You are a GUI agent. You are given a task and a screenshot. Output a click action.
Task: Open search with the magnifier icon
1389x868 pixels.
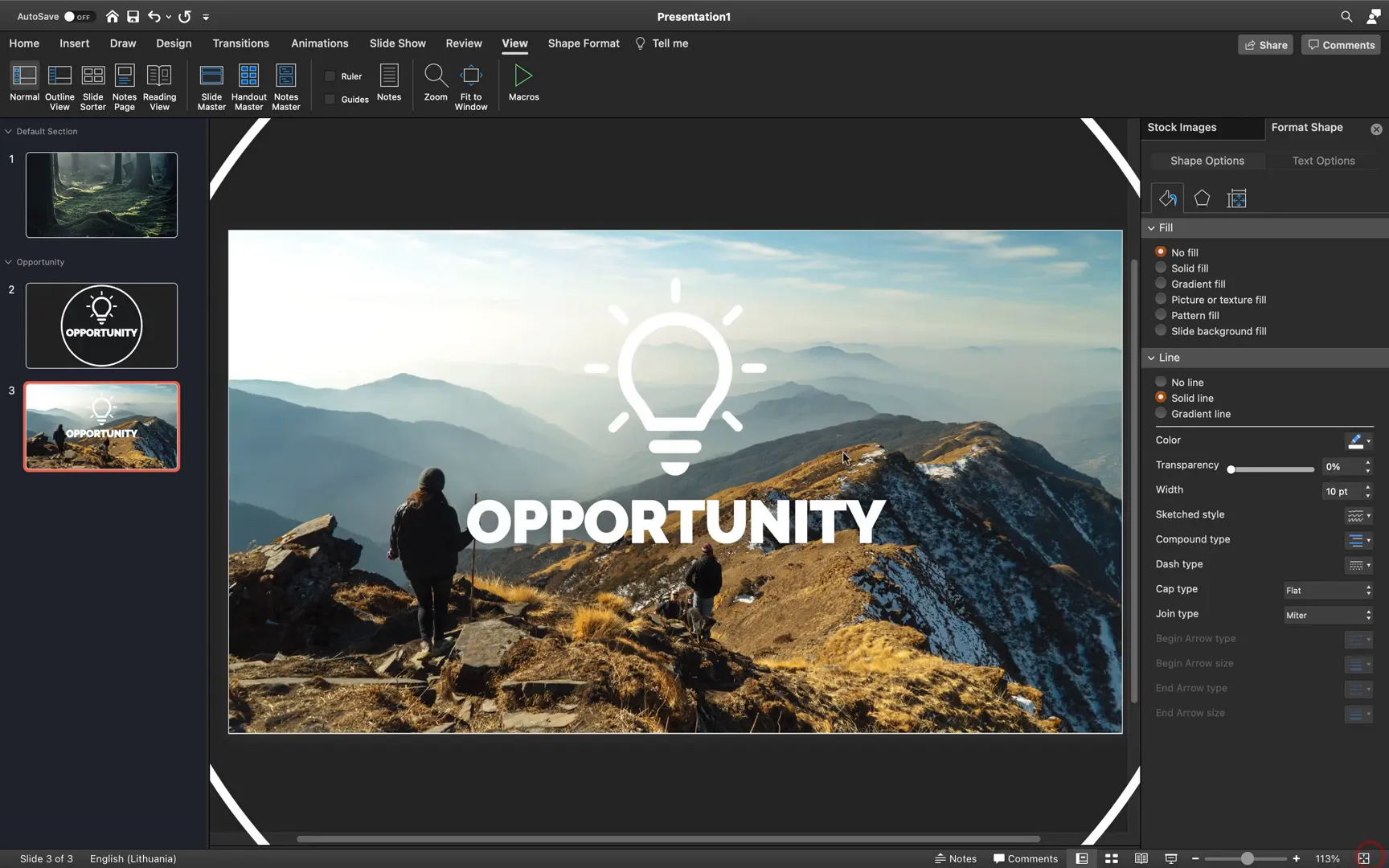click(1346, 16)
